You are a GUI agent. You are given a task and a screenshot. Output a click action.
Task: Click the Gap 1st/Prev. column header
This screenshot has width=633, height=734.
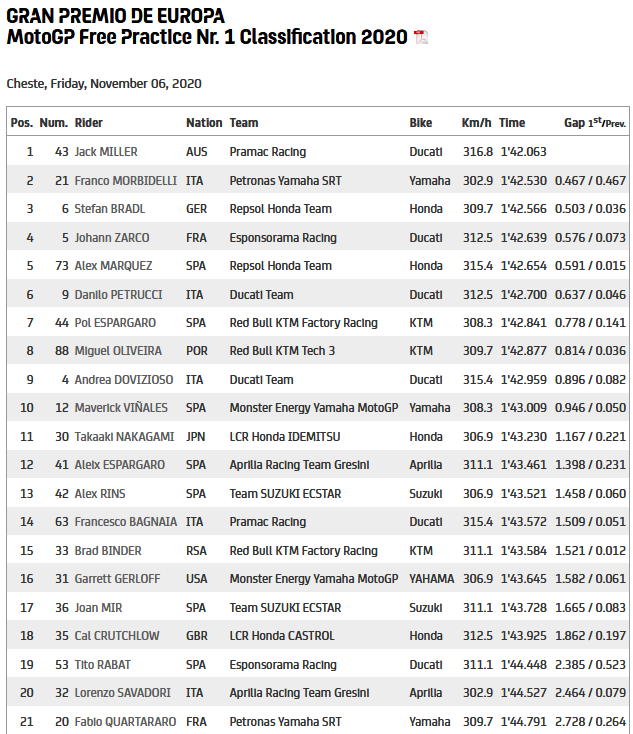(x=595, y=123)
